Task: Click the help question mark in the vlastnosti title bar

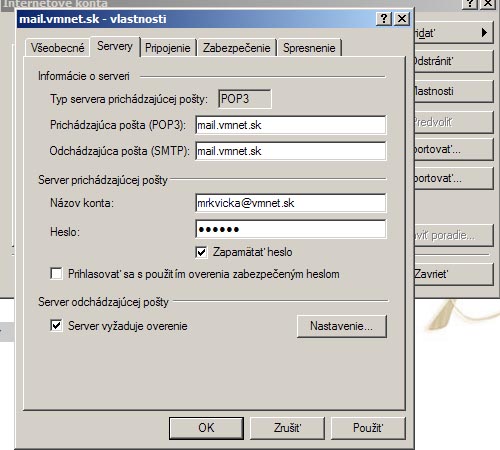Action: pyautogui.click(x=384, y=19)
